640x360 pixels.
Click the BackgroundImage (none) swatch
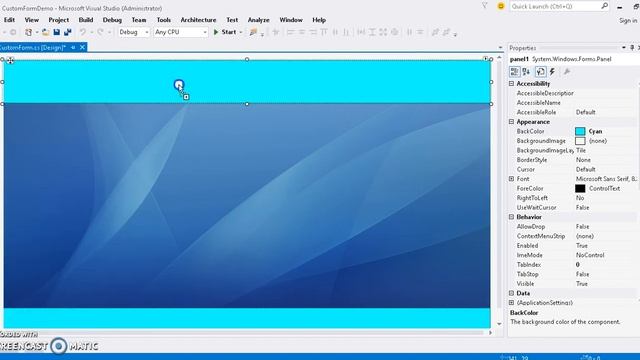coord(580,141)
